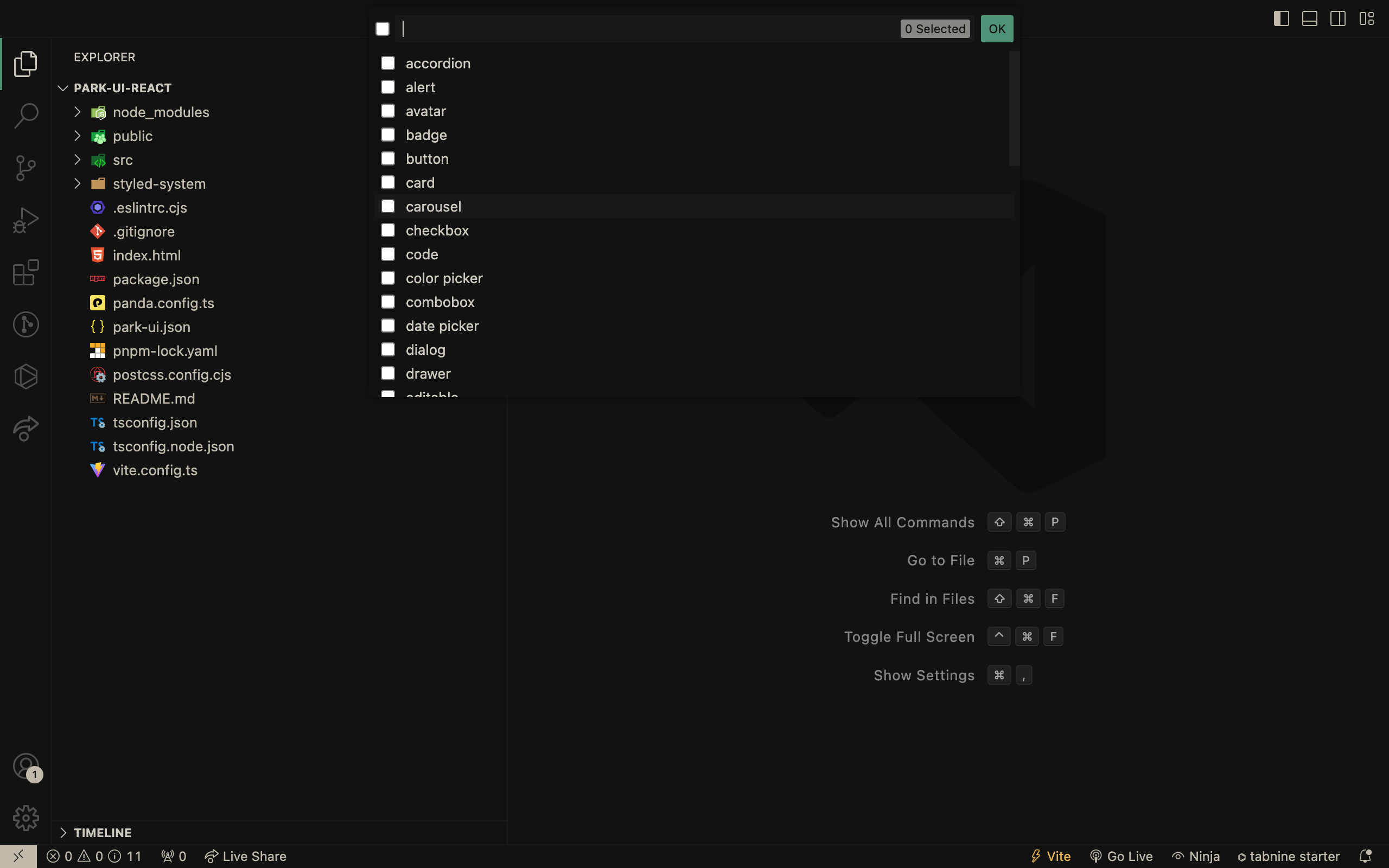The image size is (1389, 868).
Task: Expand the node_modules folder
Action: [78, 112]
